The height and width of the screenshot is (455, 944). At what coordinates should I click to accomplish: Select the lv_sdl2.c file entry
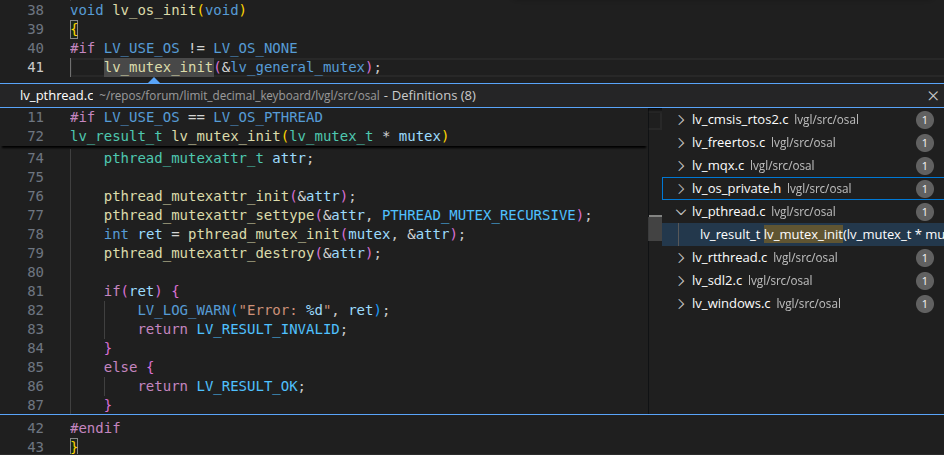click(720, 281)
